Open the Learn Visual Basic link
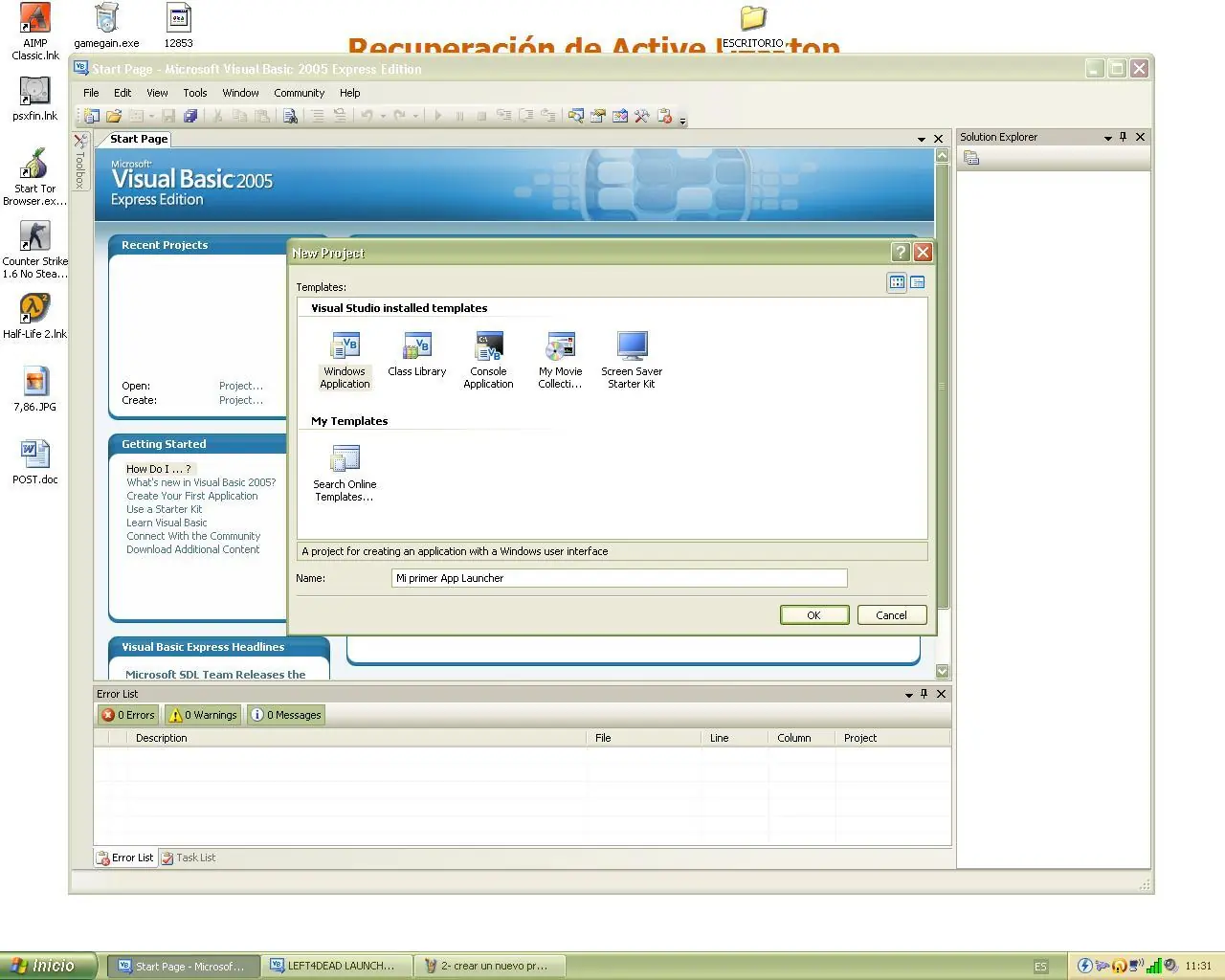The image size is (1225, 980). coord(167,523)
